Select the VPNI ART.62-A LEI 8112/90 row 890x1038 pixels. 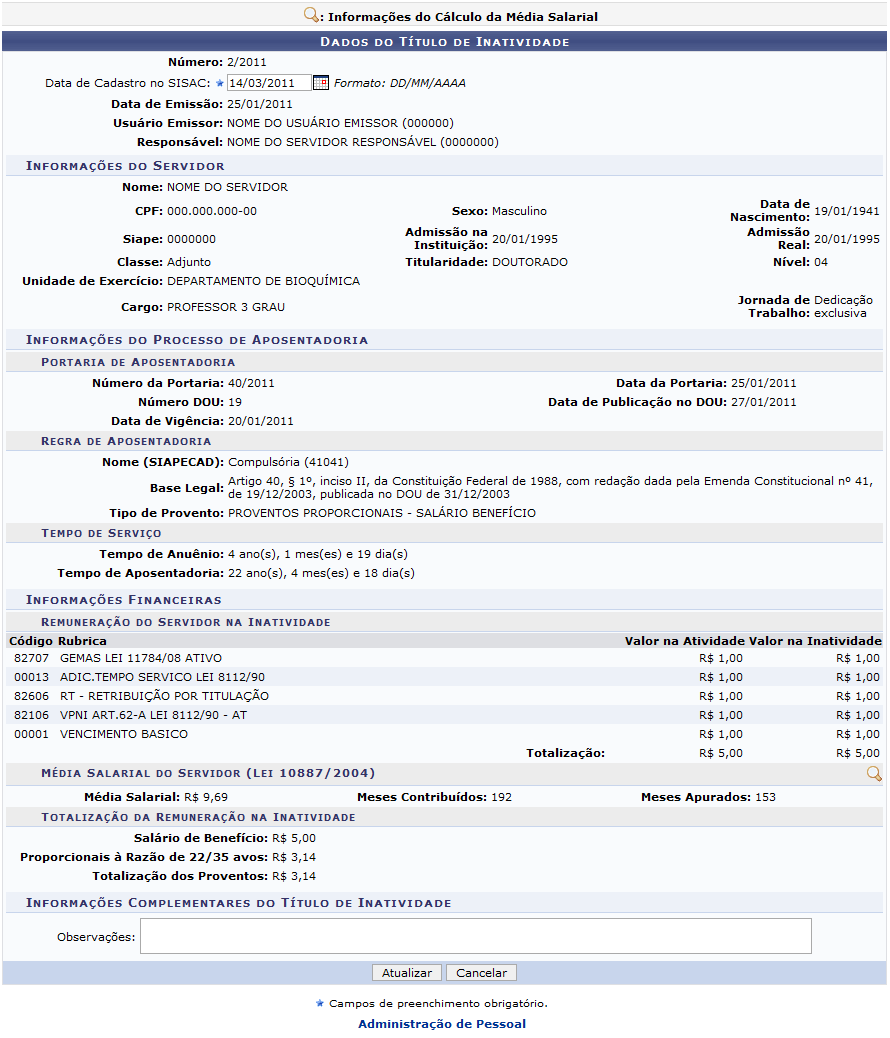(x=153, y=715)
